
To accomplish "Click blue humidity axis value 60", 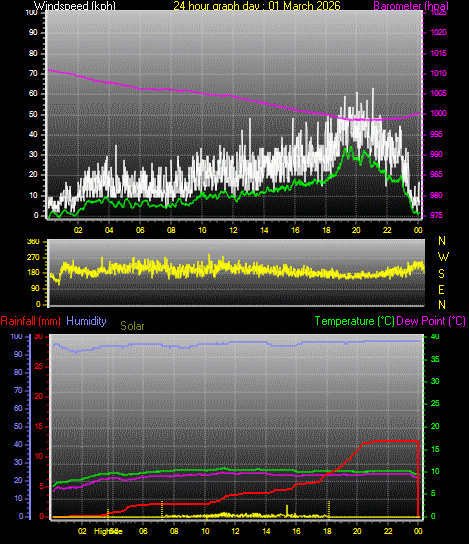I will (x=18, y=408).
